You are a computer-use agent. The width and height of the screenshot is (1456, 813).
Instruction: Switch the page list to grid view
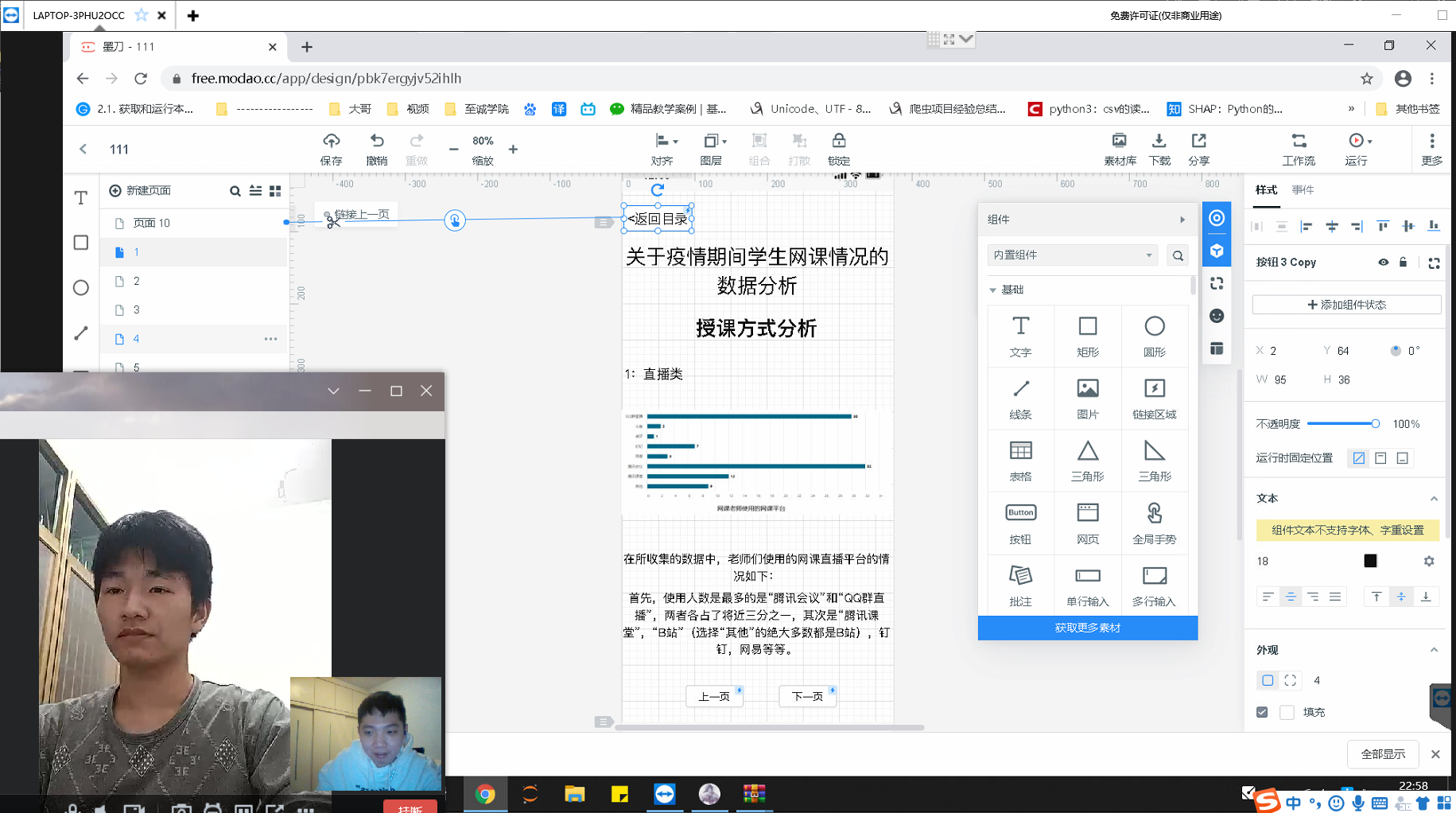click(275, 191)
